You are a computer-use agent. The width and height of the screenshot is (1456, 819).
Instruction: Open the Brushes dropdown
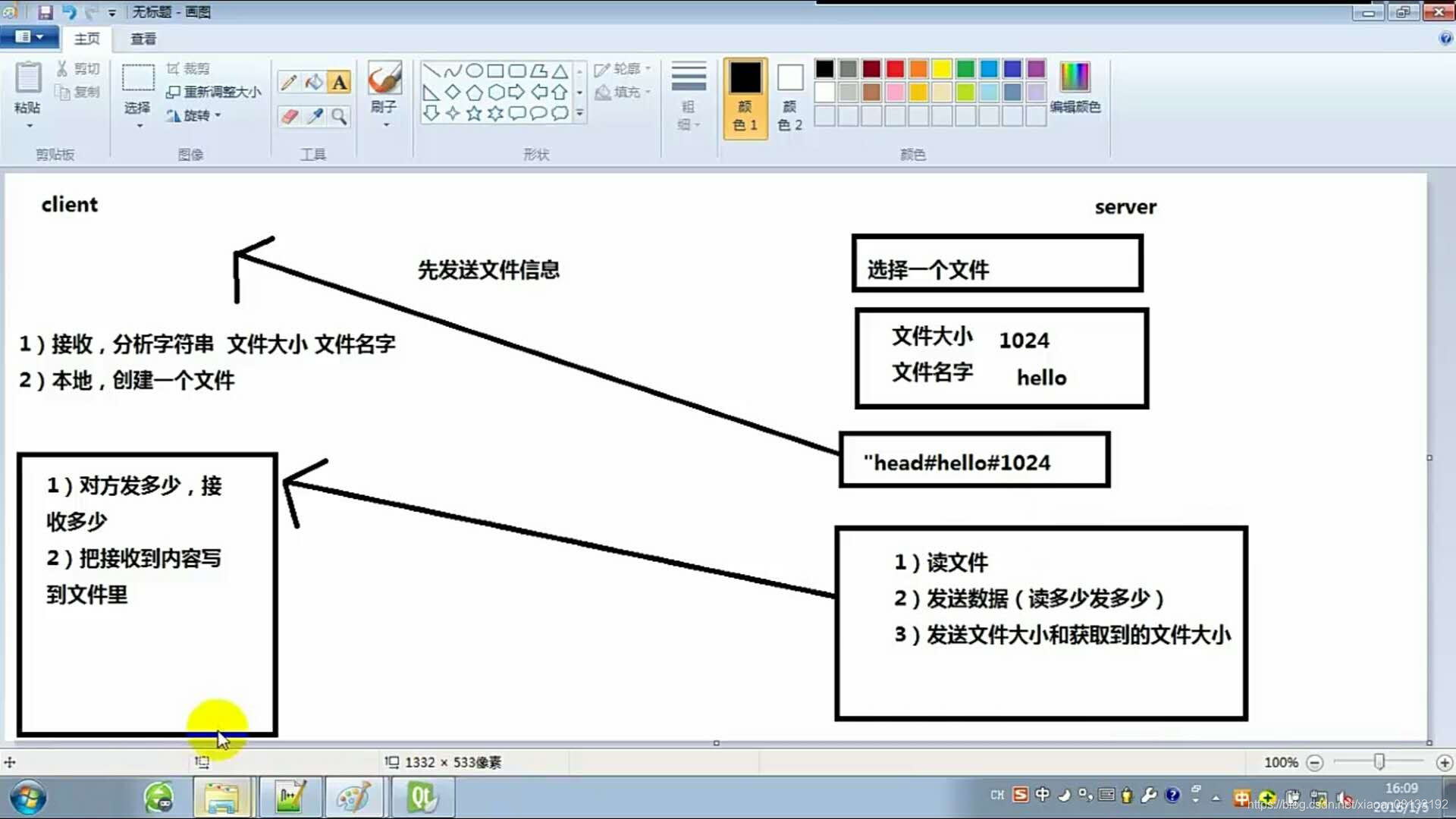pos(385,125)
